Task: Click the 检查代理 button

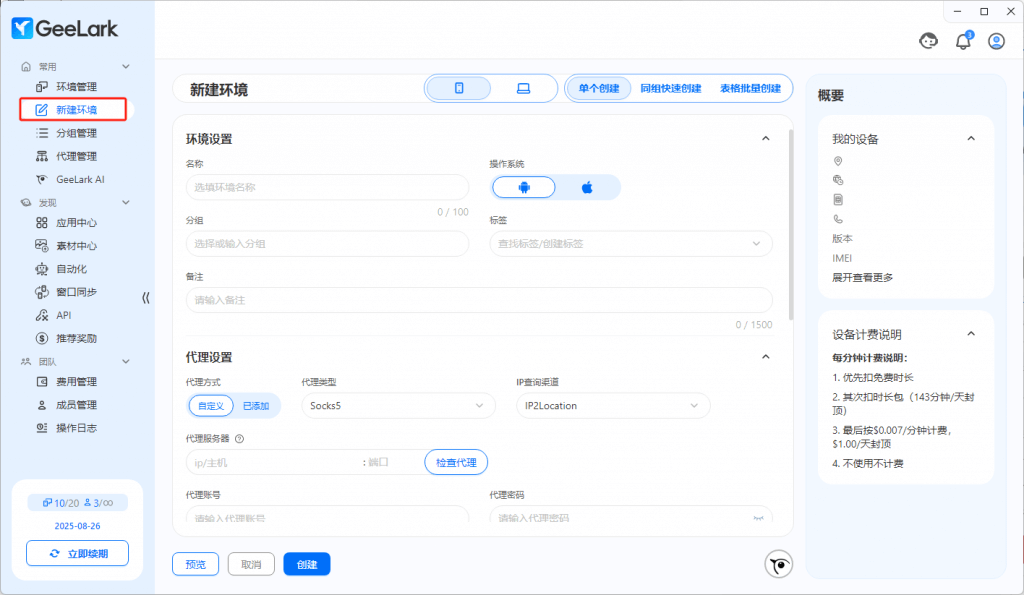Action: tap(456, 462)
